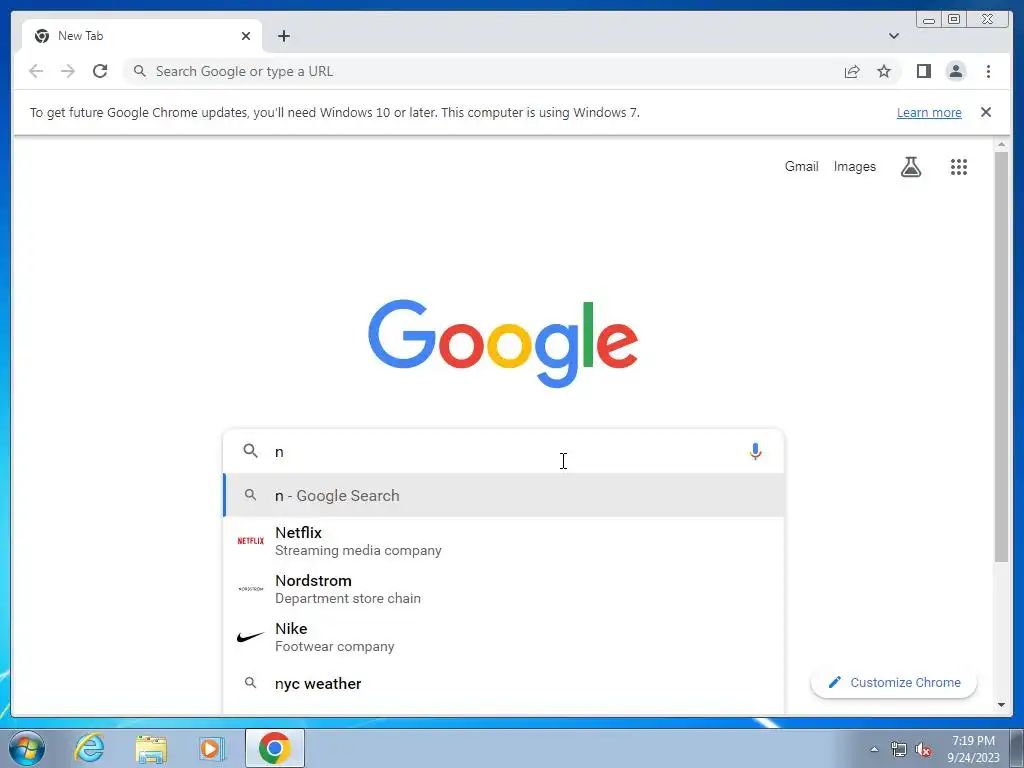Choose the Nike suggestion
The width and height of the screenshot is (1024, 768).
pyautogui.click(x=503, y=637)
